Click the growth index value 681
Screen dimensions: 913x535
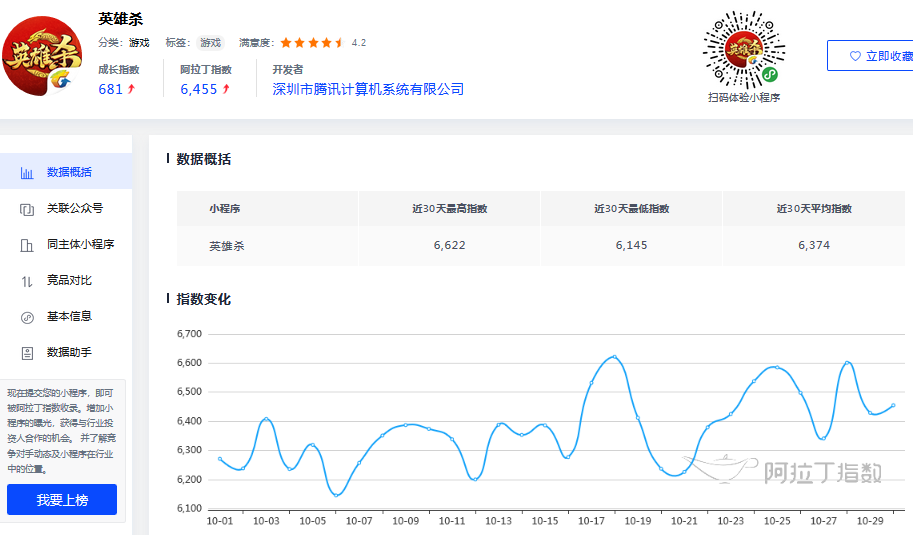111,89
